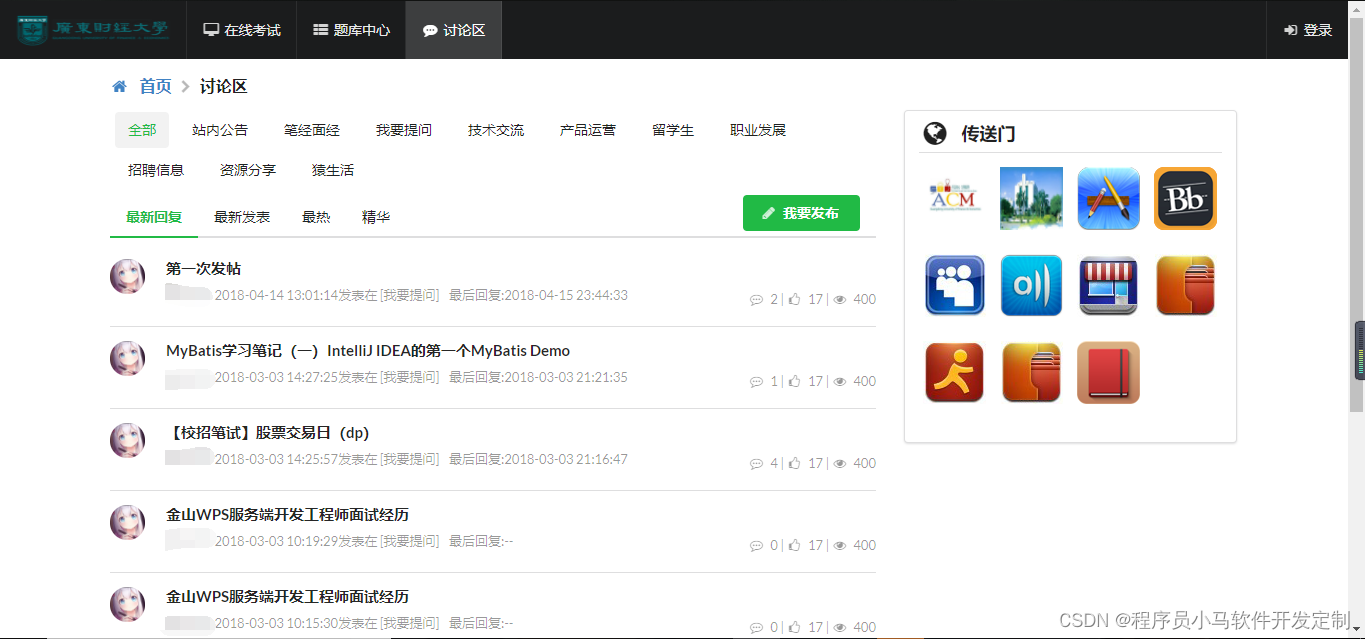Select the ruler-and-pencil tools portal icon
This screenshot has height=639, width=1365.
click(1108, 198)
